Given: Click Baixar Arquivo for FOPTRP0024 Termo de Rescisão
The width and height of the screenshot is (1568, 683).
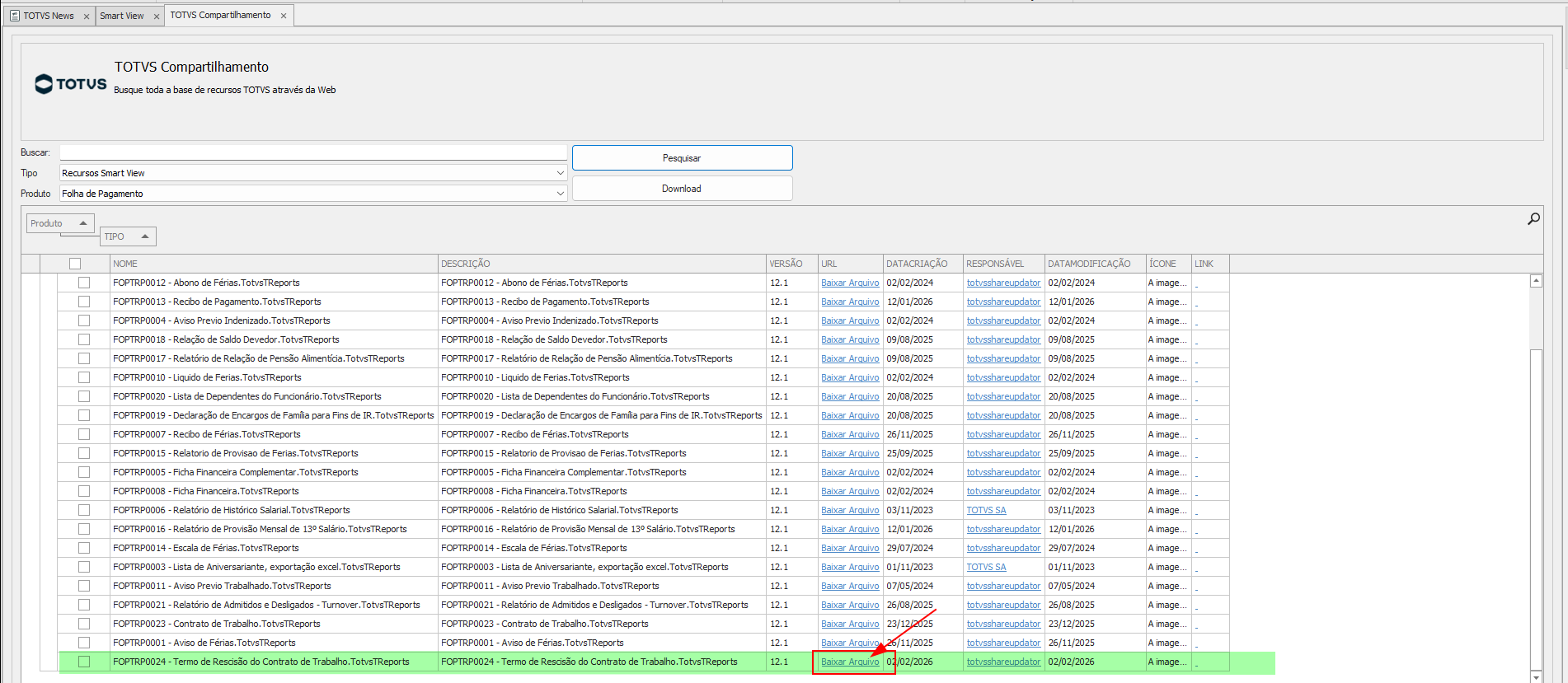Looking at the screenshot, I should [x=850, y=662].
